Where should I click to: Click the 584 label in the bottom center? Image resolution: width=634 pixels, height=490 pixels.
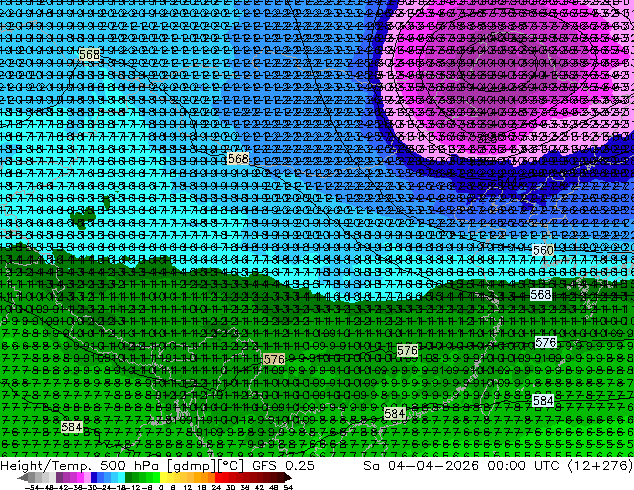coord(394,413)
